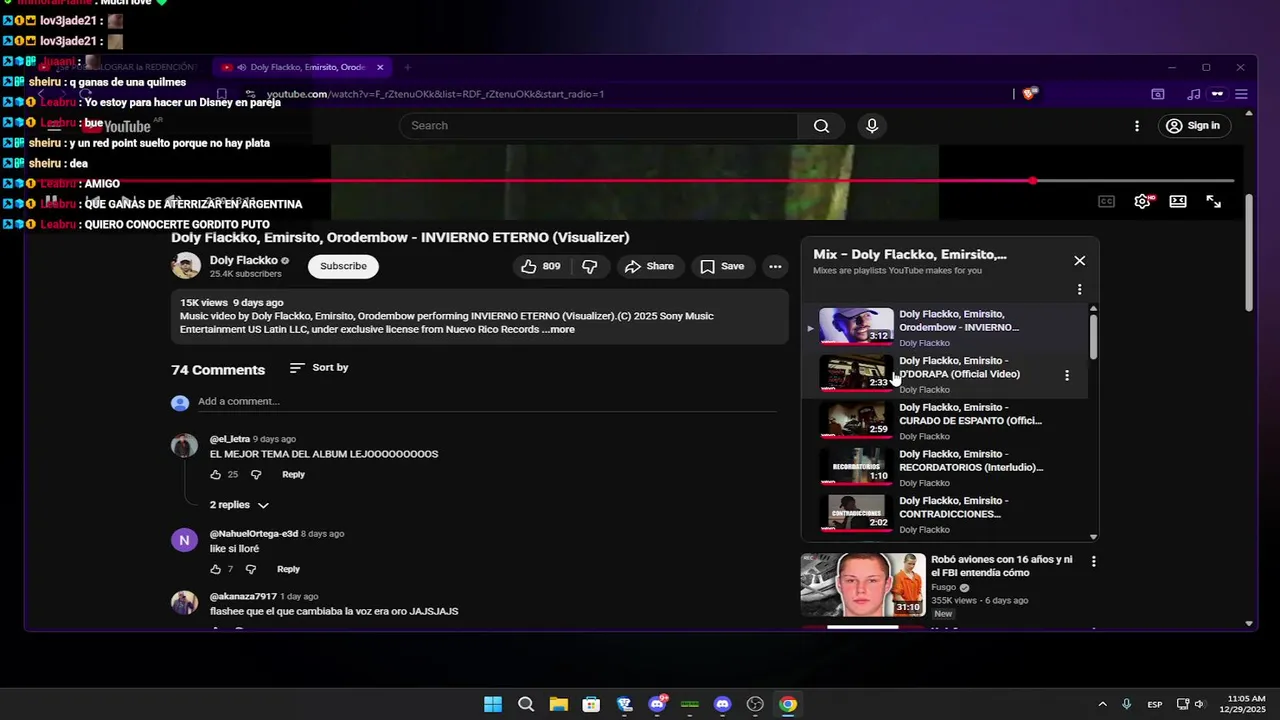This screenshot has height=720, width=1280.
Task: Close the Doly Flackko browser tab
Action: pyautogui.click(x=380, y=67)
